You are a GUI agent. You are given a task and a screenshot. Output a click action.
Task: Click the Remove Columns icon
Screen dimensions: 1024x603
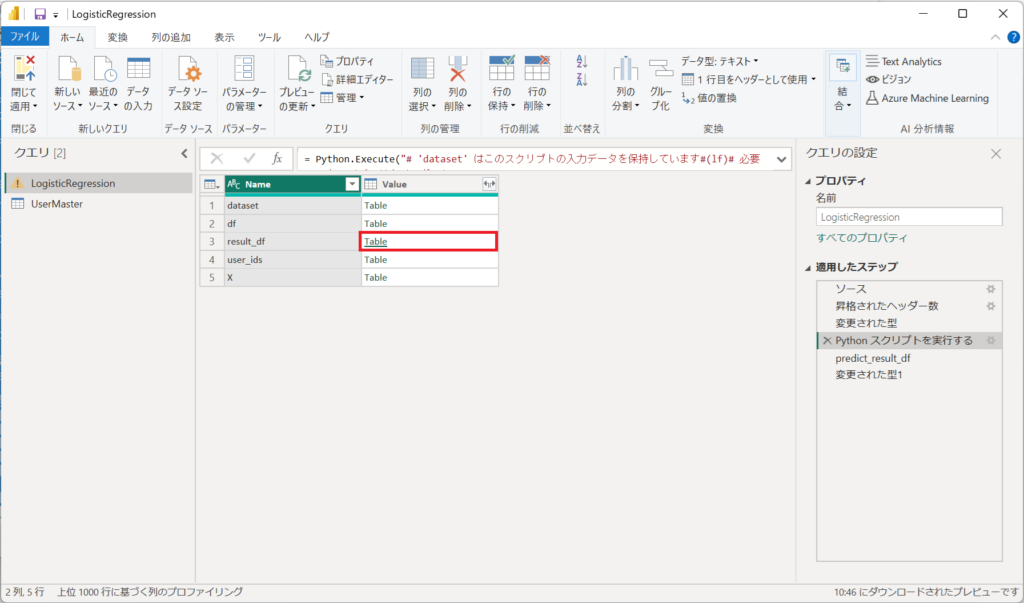[x=458, y=69]
